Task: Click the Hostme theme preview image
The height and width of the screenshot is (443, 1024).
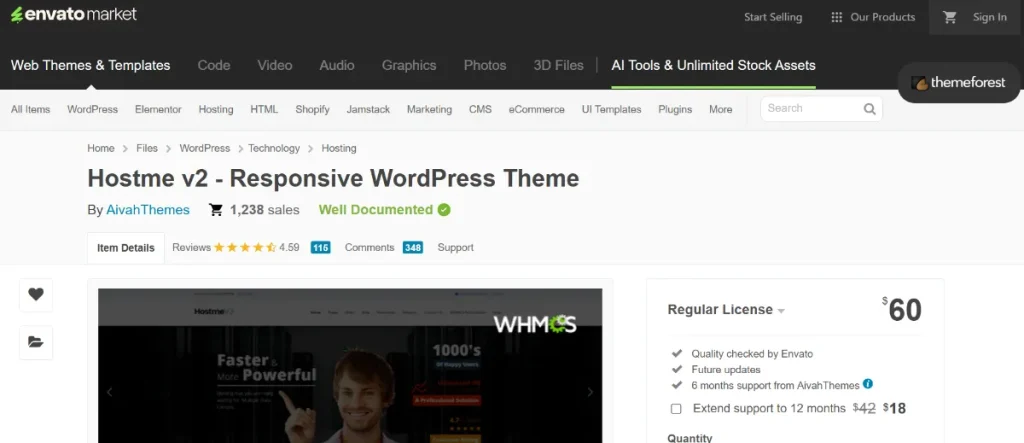Action: pyautogui.click(x=350, y=366)
